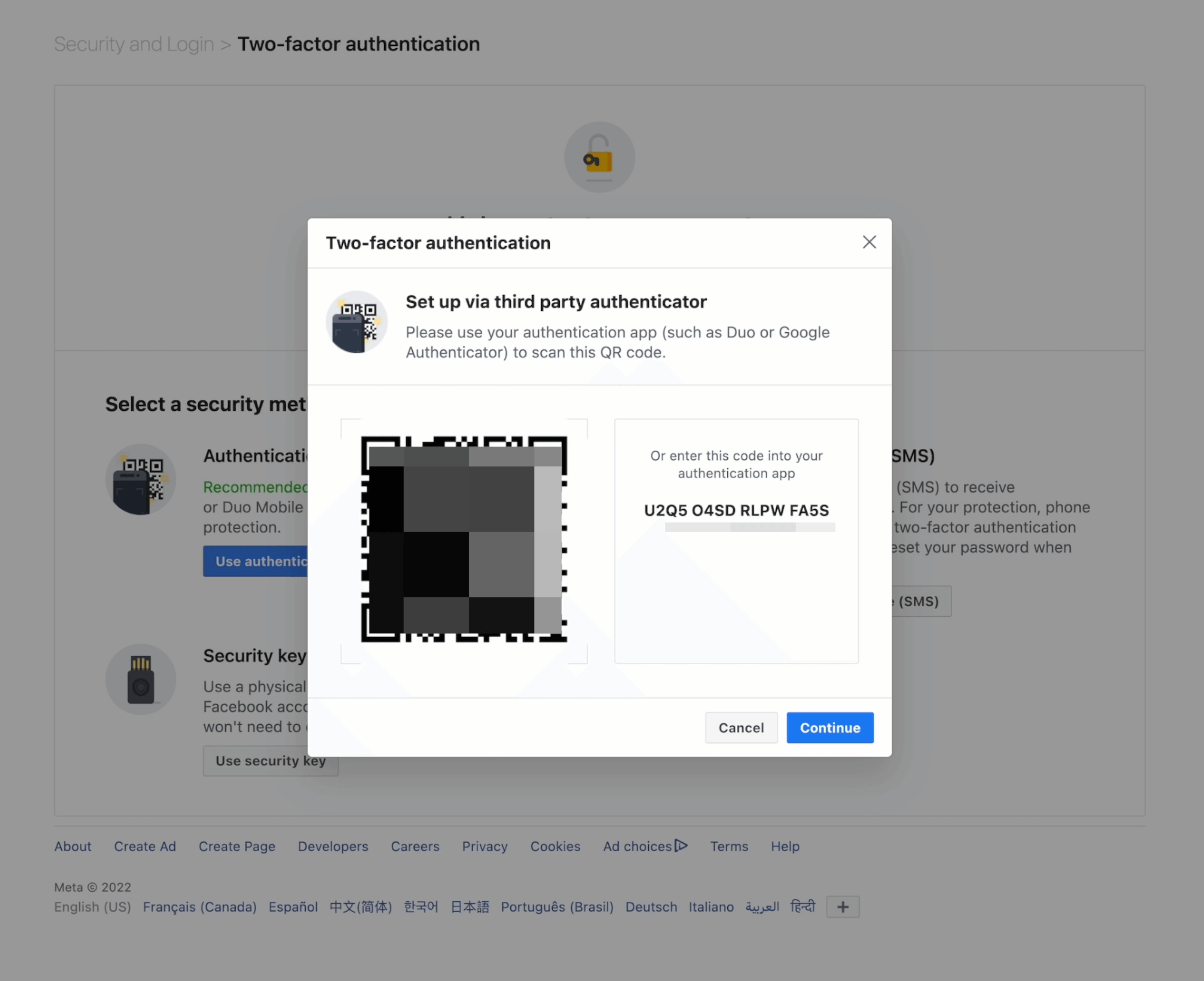Open the Cookies footer link
The height and width of the screenshot is (981, 1204).
coord(555,846)
